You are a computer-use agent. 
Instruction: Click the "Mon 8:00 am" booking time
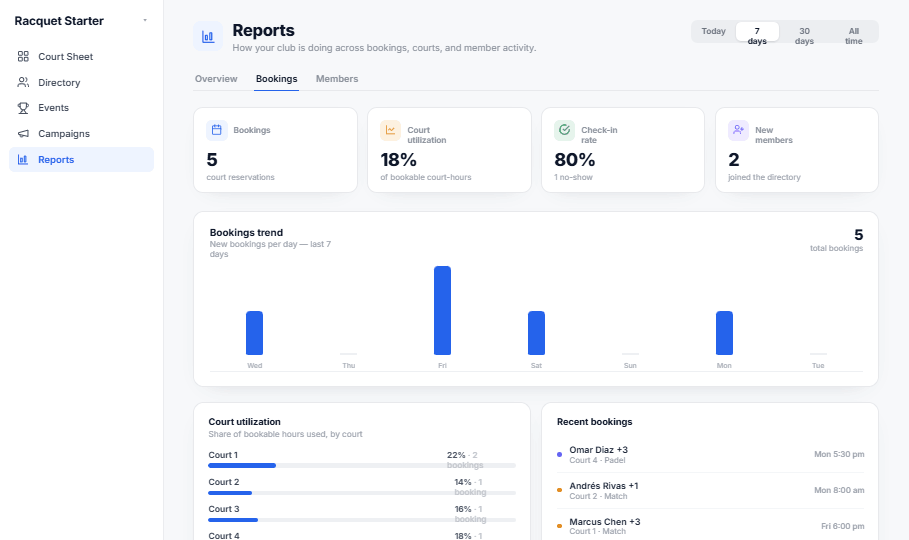click(839, 490)
